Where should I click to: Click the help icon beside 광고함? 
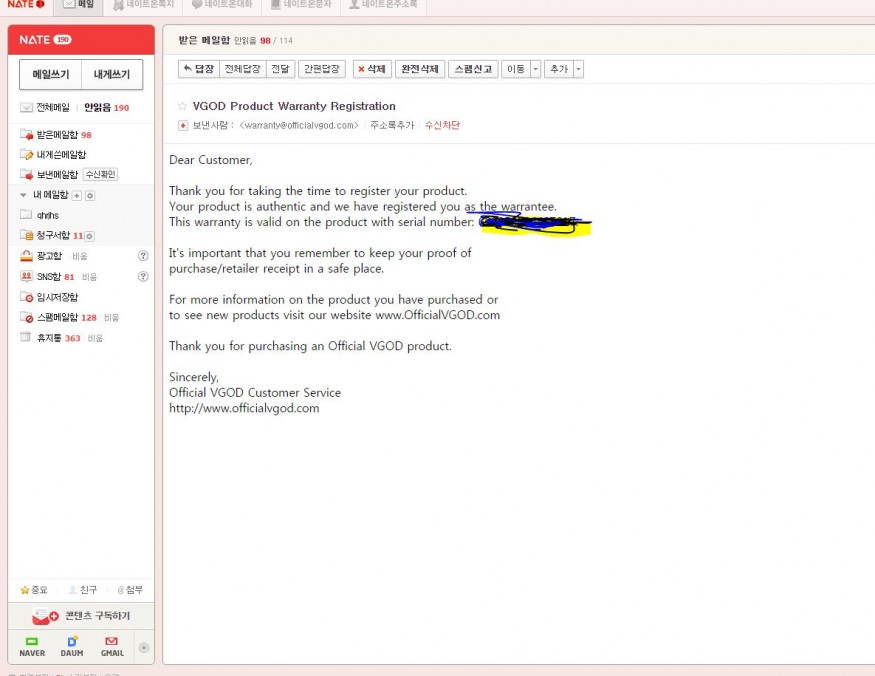143,256
